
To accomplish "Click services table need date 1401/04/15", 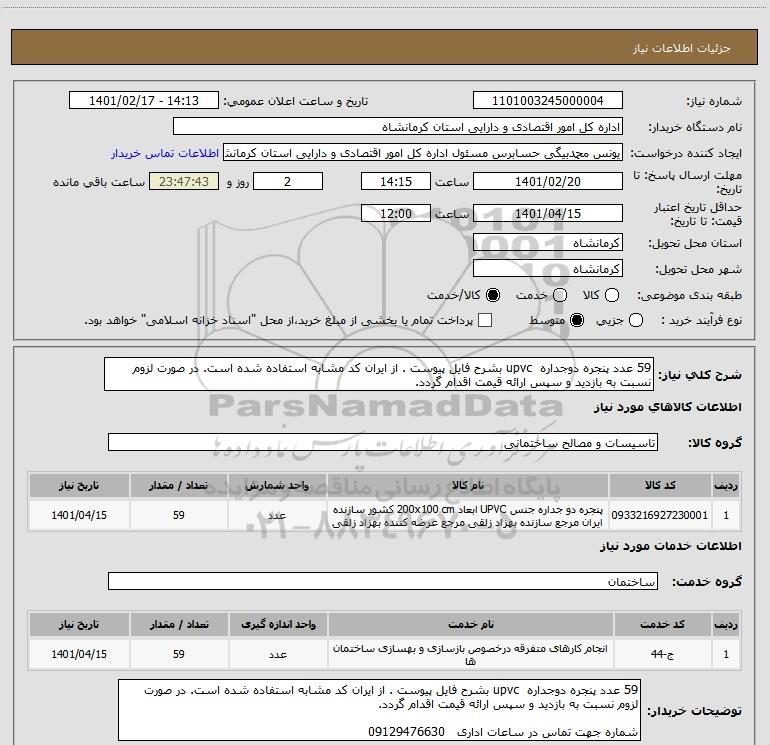I will click(79, 654).
